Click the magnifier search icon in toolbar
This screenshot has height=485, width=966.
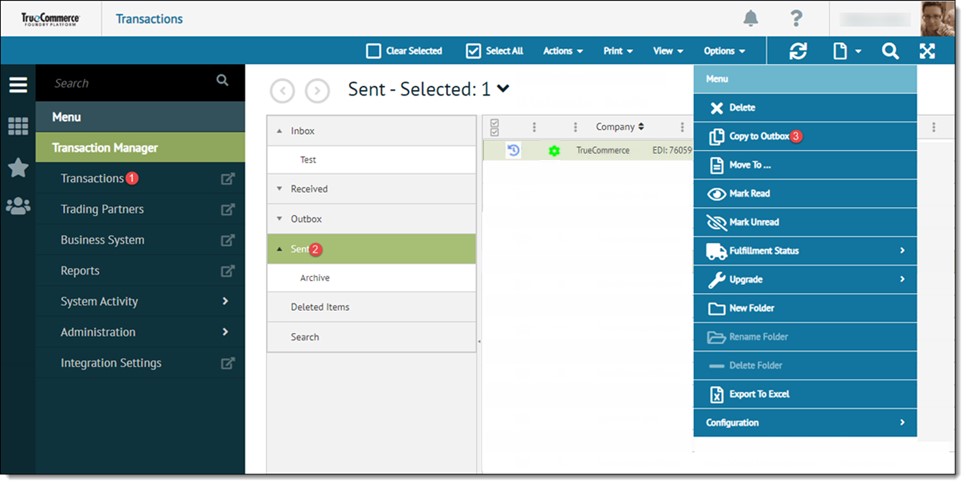(x=890, y=51)
